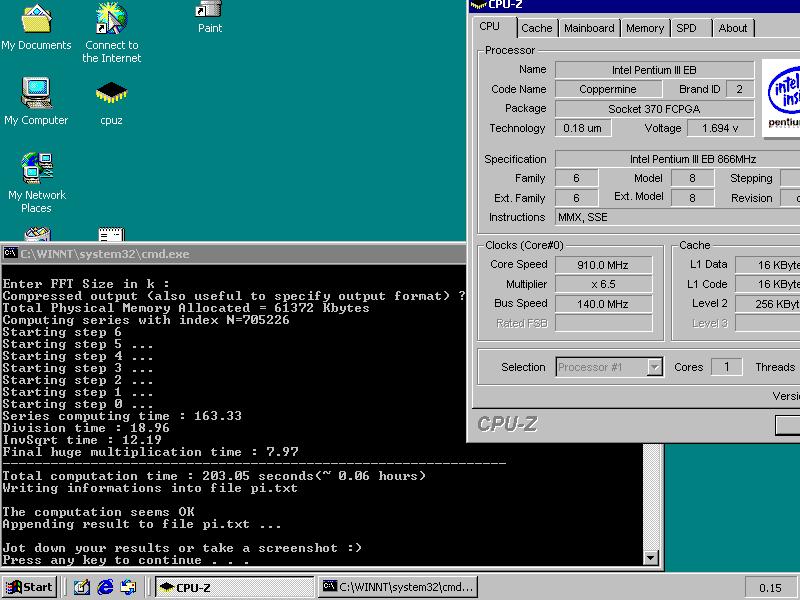Click the cmd.exe window title bar
Viewport: 800px width, 600px height.
[233, 254]
